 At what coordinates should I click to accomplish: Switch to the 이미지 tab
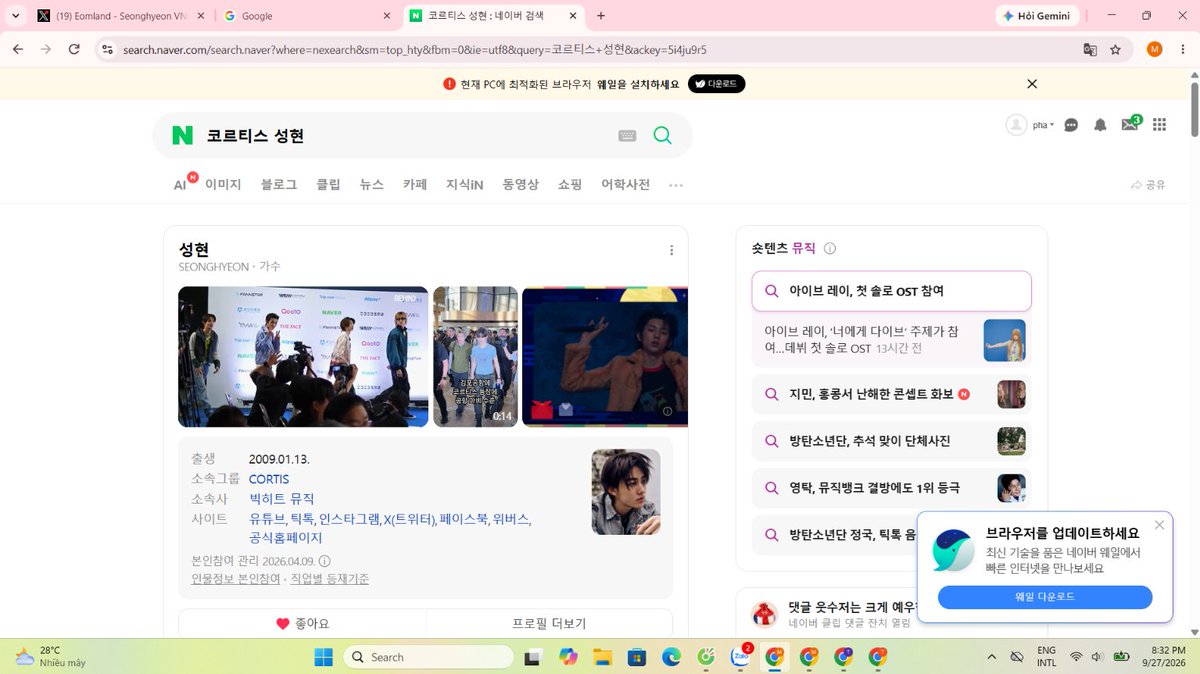pos(223,185)
